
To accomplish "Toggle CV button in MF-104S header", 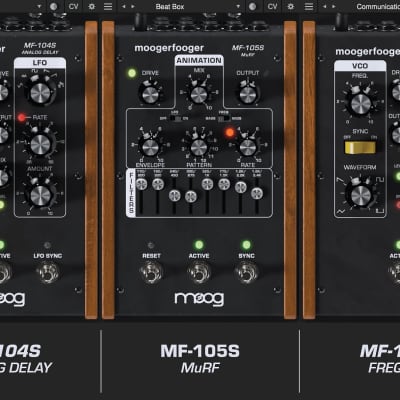I will tap(73, 6).
